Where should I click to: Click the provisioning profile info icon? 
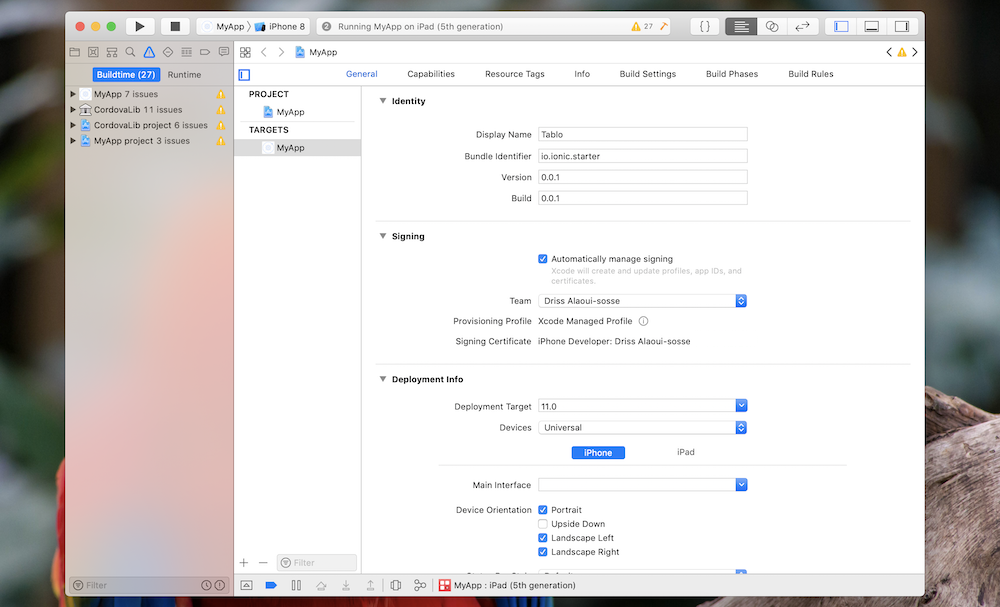pyautogui.click(x=643, y=321)
